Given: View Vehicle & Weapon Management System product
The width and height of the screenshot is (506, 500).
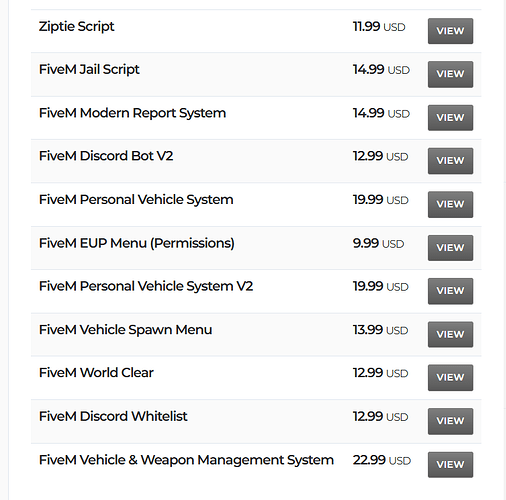Looking at the screenshot, I should coord(450,464).
